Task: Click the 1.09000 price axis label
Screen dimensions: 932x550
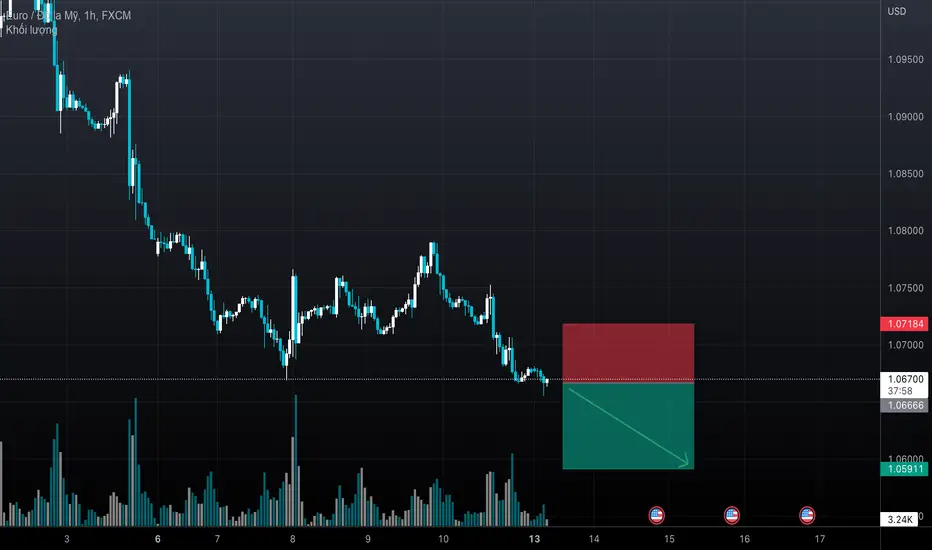Action: coord(905,117)
